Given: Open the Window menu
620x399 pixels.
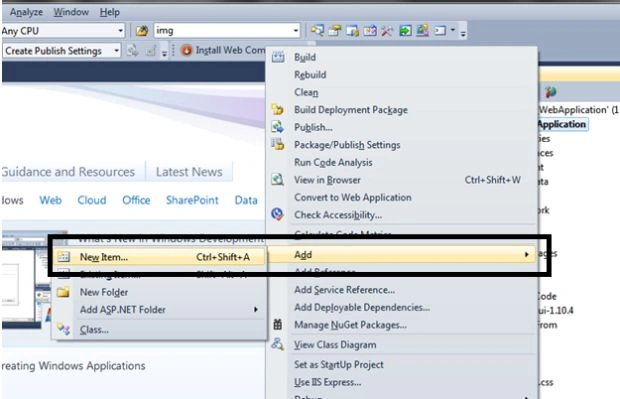Looking at the screenshot, I should (71, 12).
